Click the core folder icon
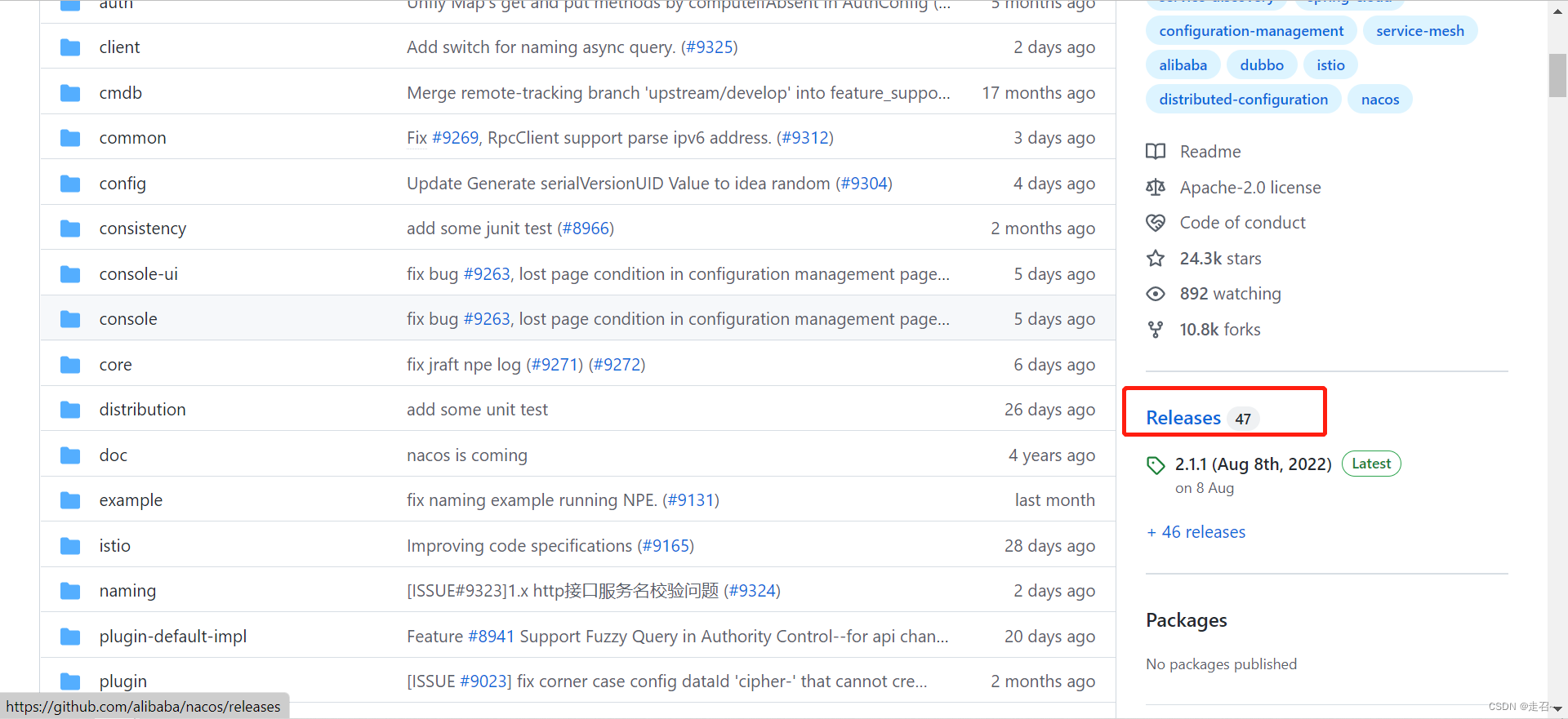The height and width of the screenshot is (719, 1568). click(70, 365)
